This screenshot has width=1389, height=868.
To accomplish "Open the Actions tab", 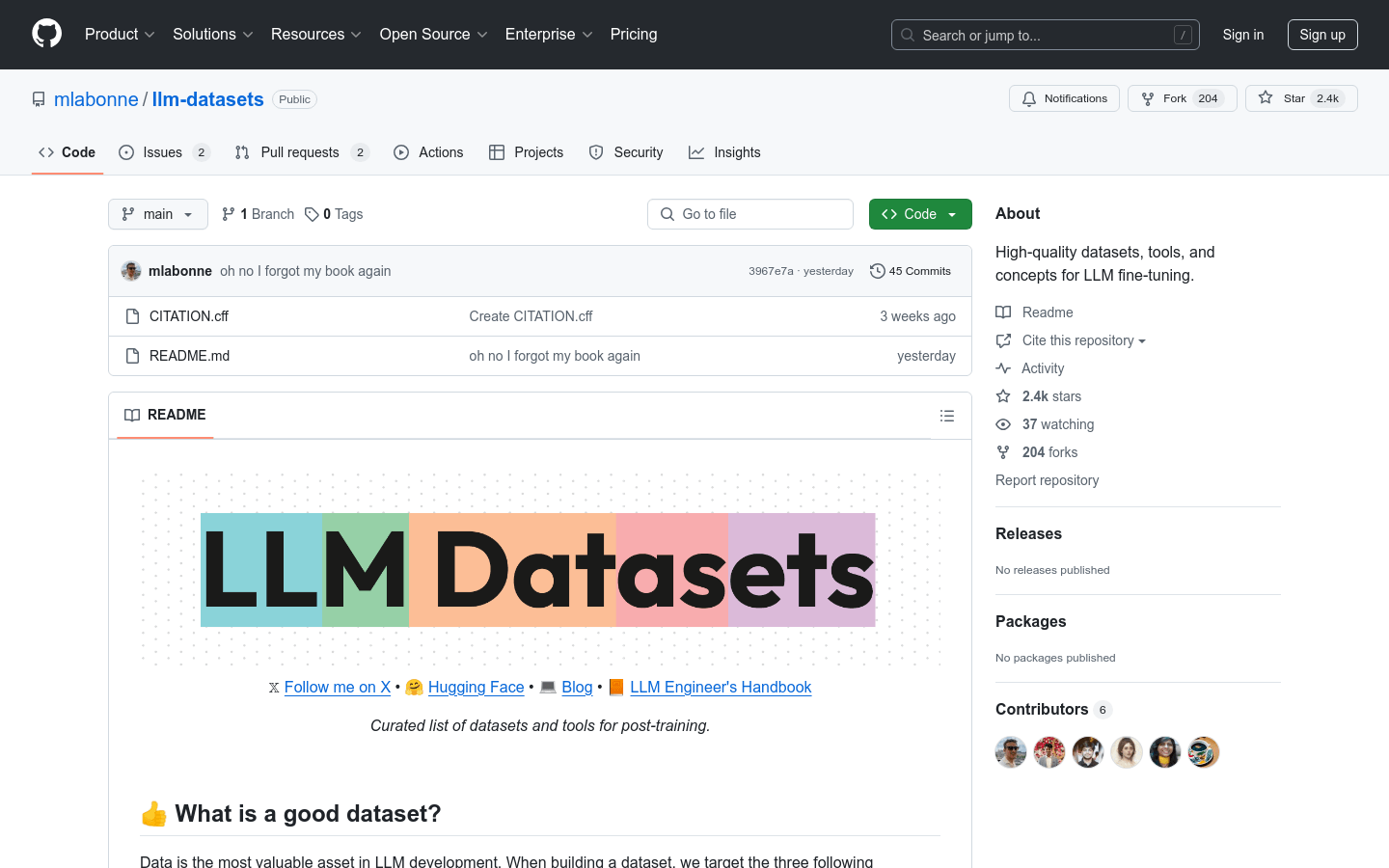I will (x=428, y=152).
